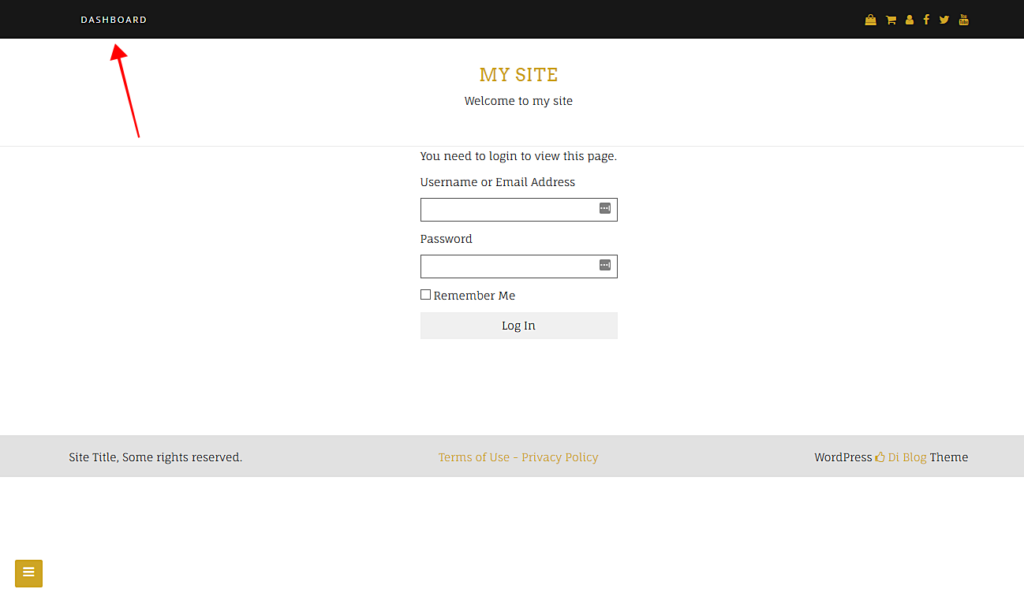Open the Twitter icon

tap(944, 19)
